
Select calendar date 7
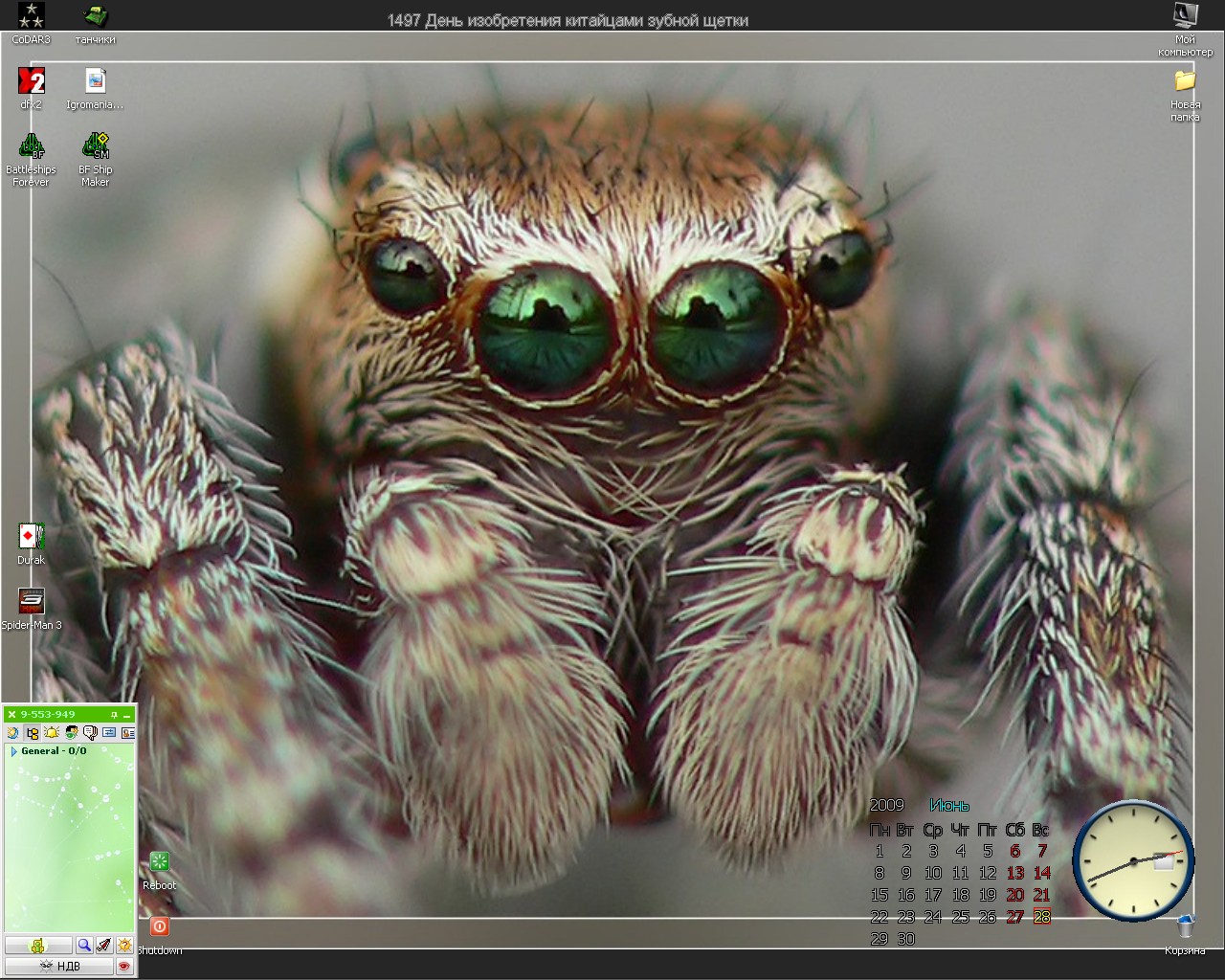1042,851
